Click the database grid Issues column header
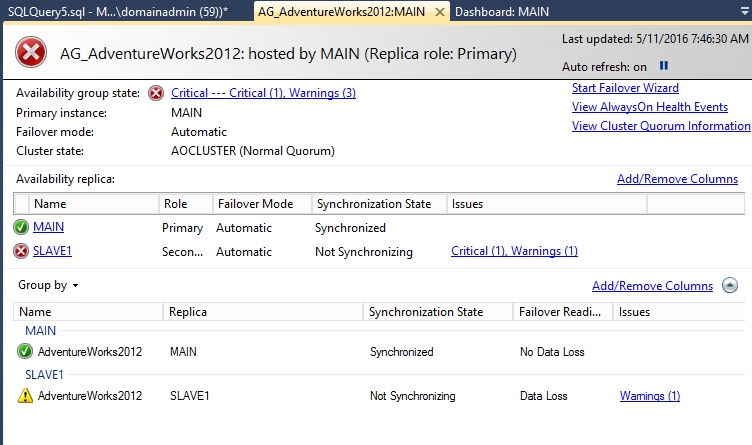The image size is (752, 445). 679,312
